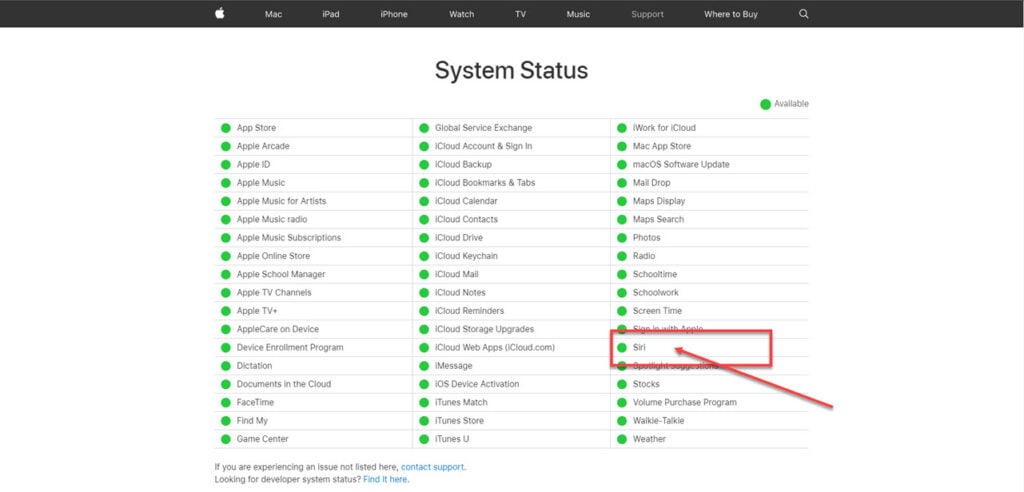The height and width of the screenshot is (492, 1024).
Task: Select the Global Service Exchange entry
Action: 483,128
